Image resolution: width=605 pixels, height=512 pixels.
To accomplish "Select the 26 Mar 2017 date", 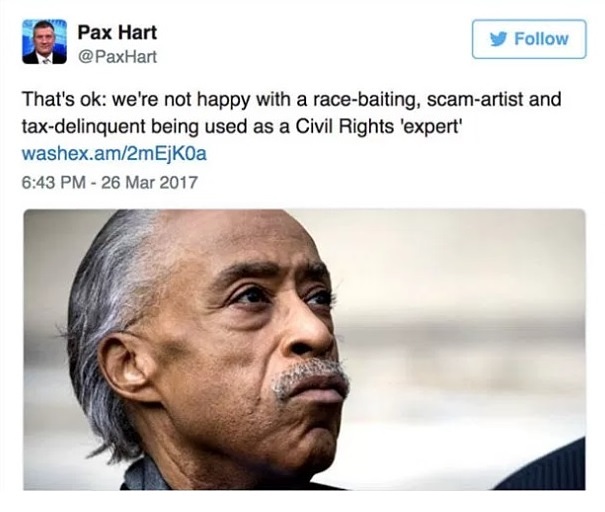I will click(x=150, y=182).
